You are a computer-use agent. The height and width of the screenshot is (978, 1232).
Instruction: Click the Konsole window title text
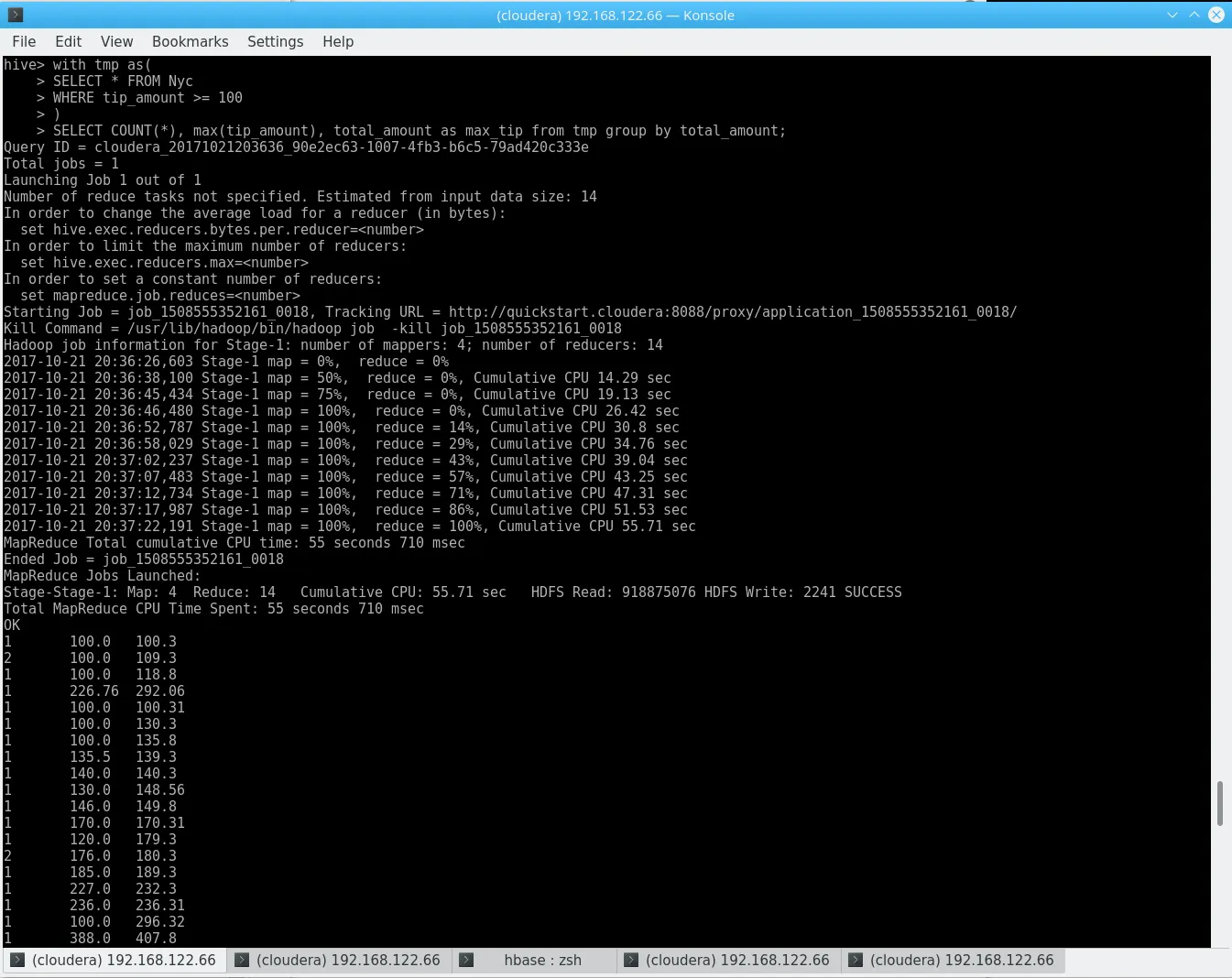(615, 15)
